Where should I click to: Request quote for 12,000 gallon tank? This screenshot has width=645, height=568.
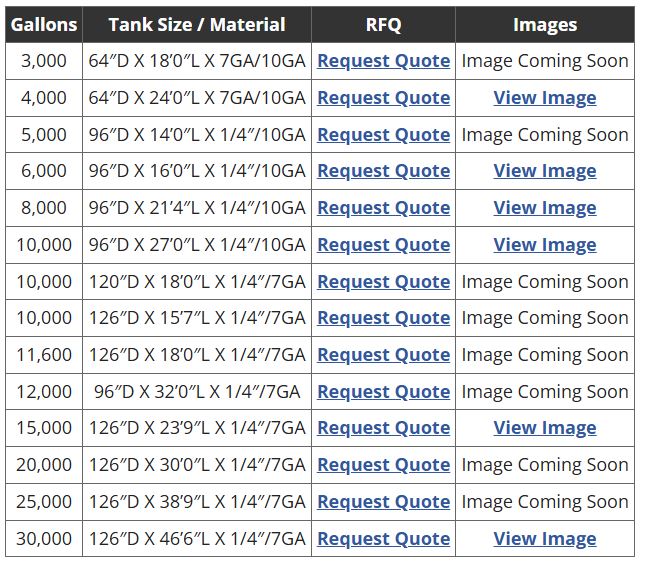click(x=383, y=392)
